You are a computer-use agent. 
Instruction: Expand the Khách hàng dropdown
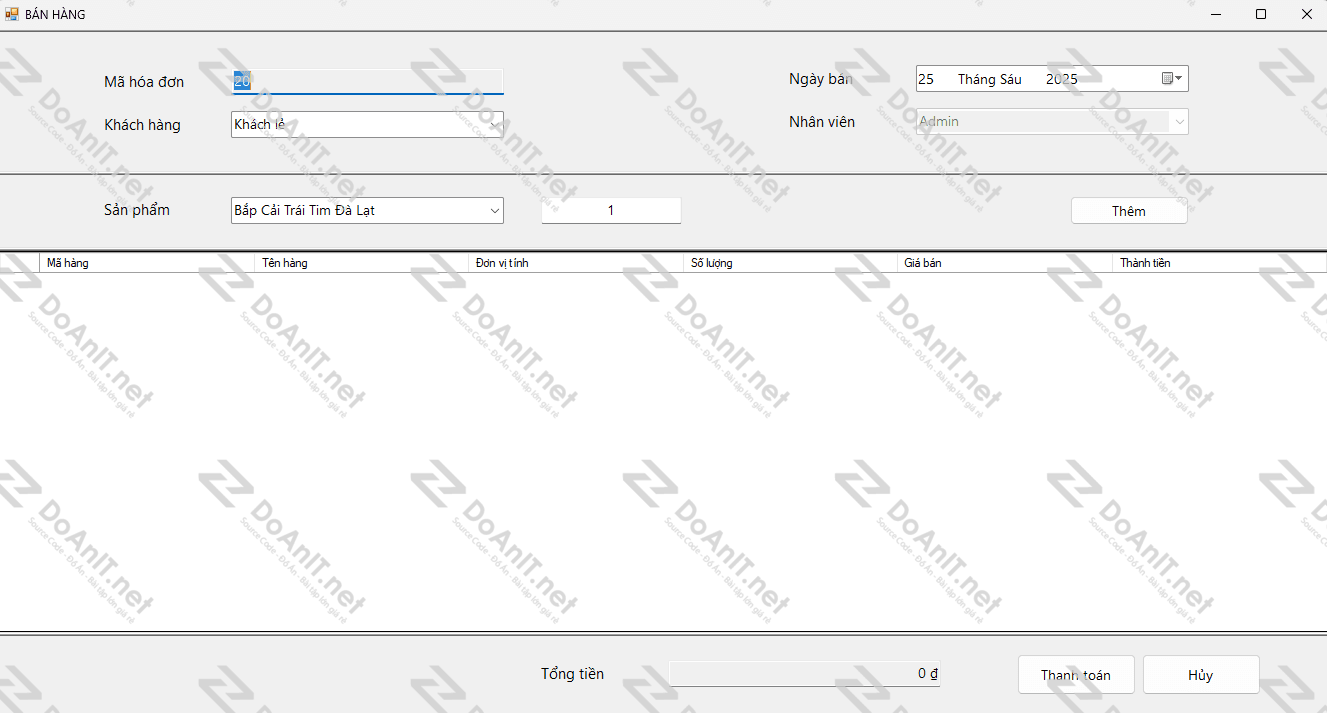click(x=494, y=125)
